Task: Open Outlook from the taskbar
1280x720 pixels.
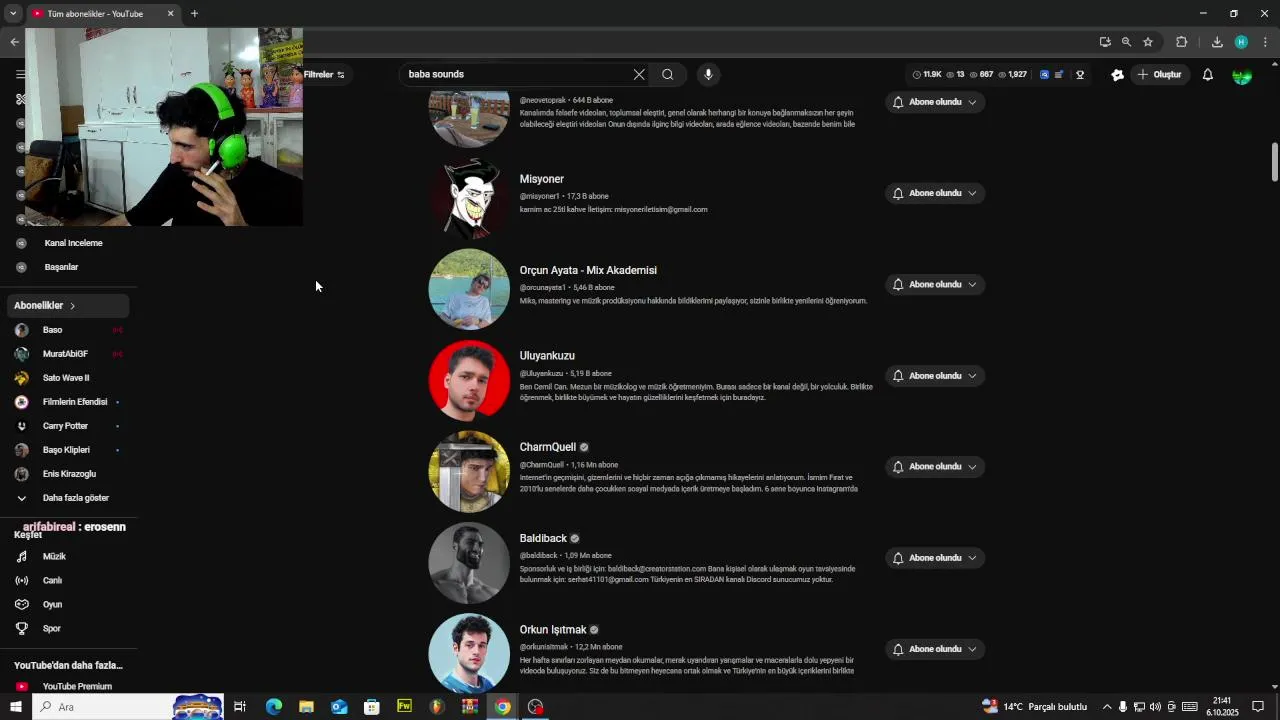Action: click(x=339, y=707)
